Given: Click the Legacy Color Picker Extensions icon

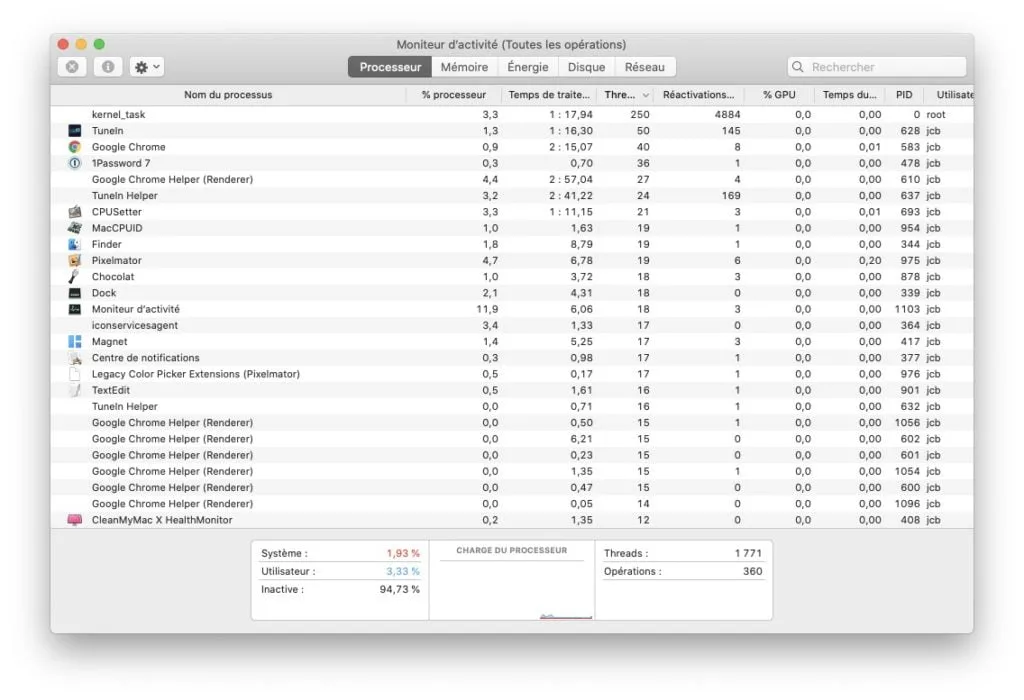Looking at the screenshot, I should (74, 374).
